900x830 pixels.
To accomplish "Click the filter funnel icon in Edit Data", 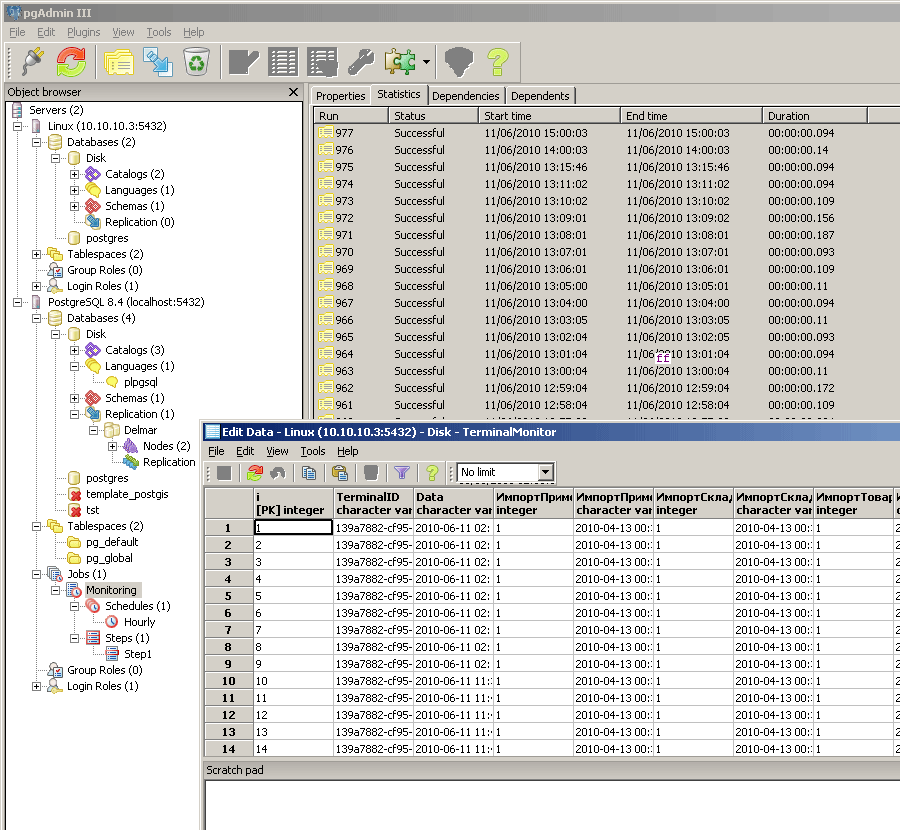I will tap(401, 472).
